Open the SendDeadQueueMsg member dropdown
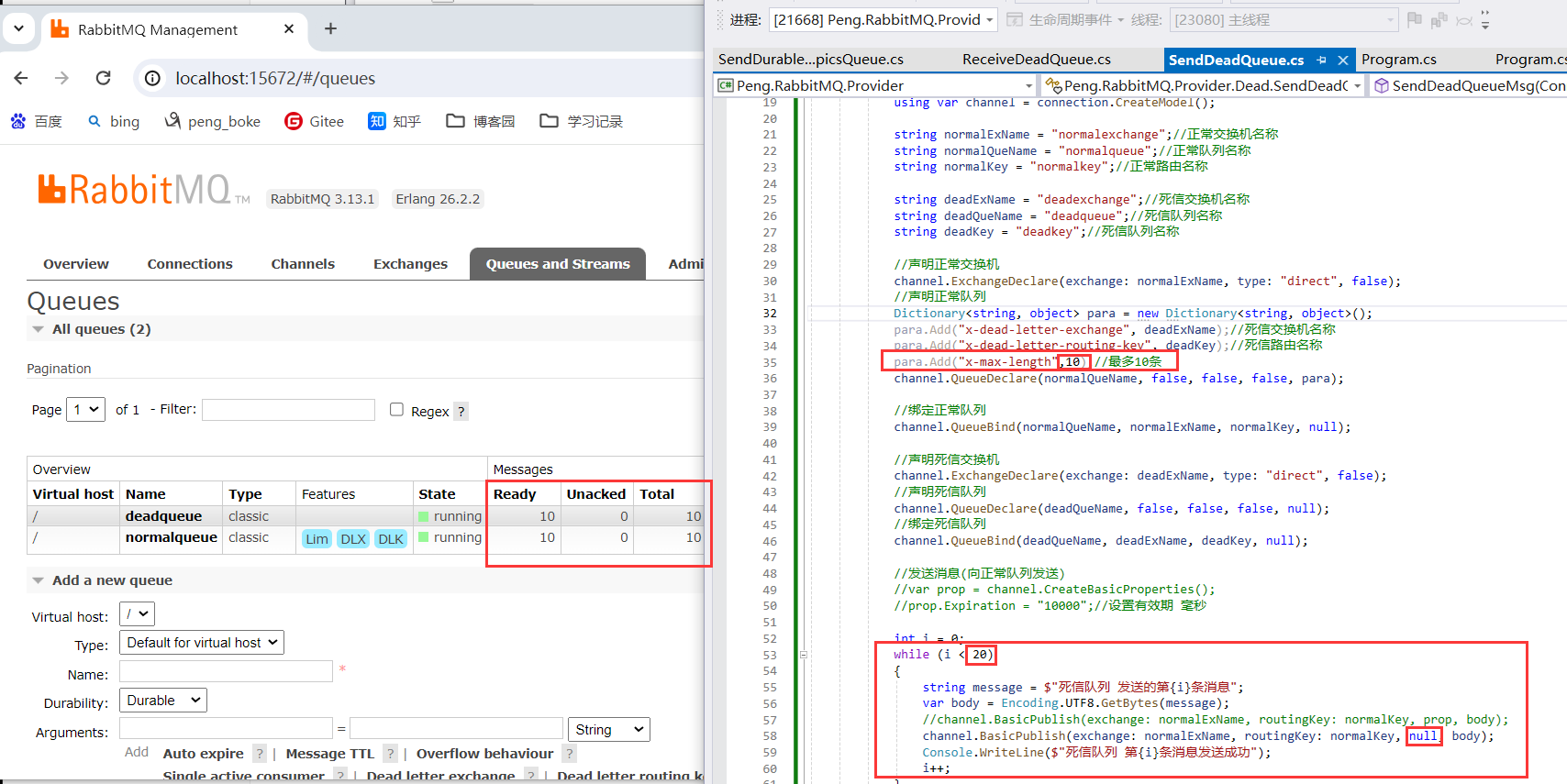1567x784 pixels. 1469,85
